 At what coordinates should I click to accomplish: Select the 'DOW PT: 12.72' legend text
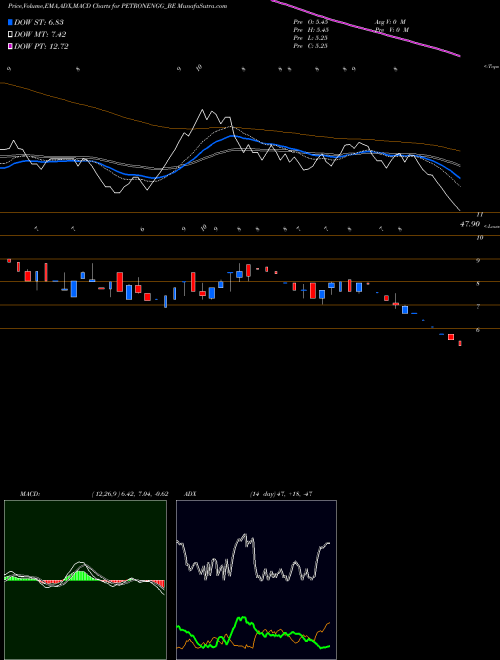[41, 47]
